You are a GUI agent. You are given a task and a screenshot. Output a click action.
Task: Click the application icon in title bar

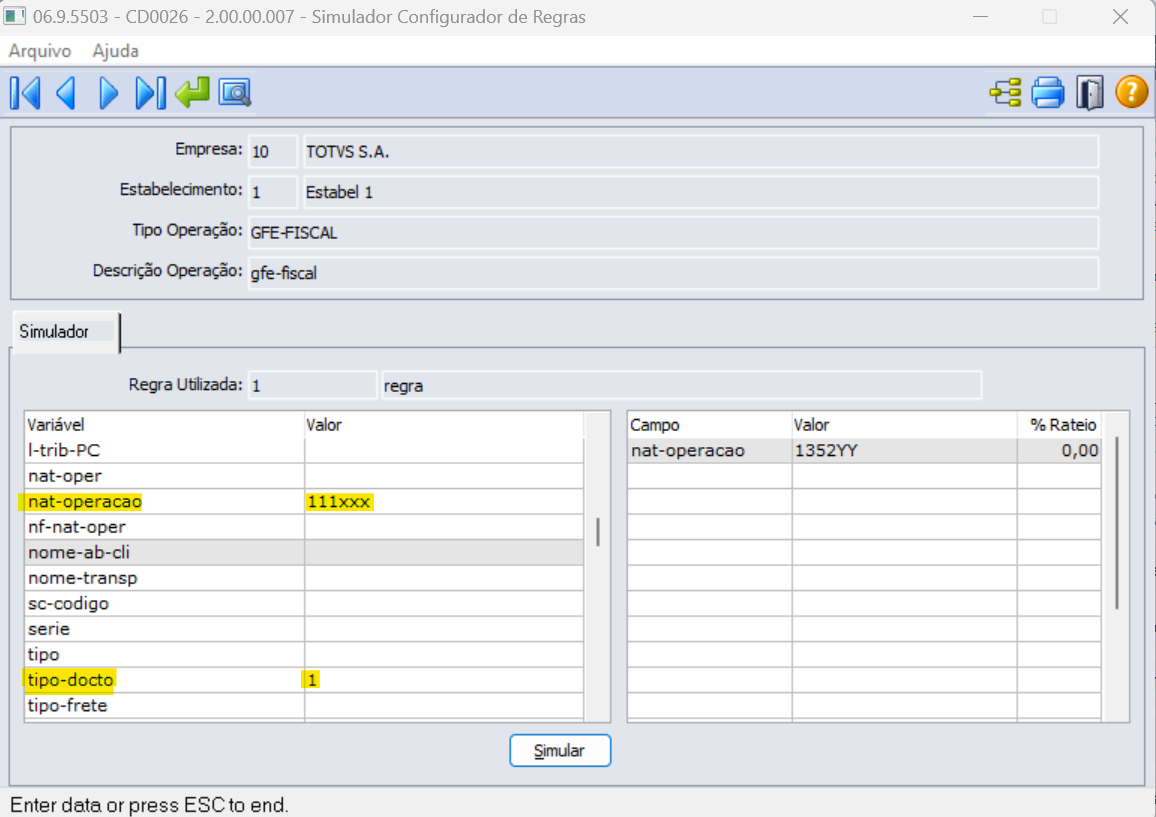(x=15, y=16)
